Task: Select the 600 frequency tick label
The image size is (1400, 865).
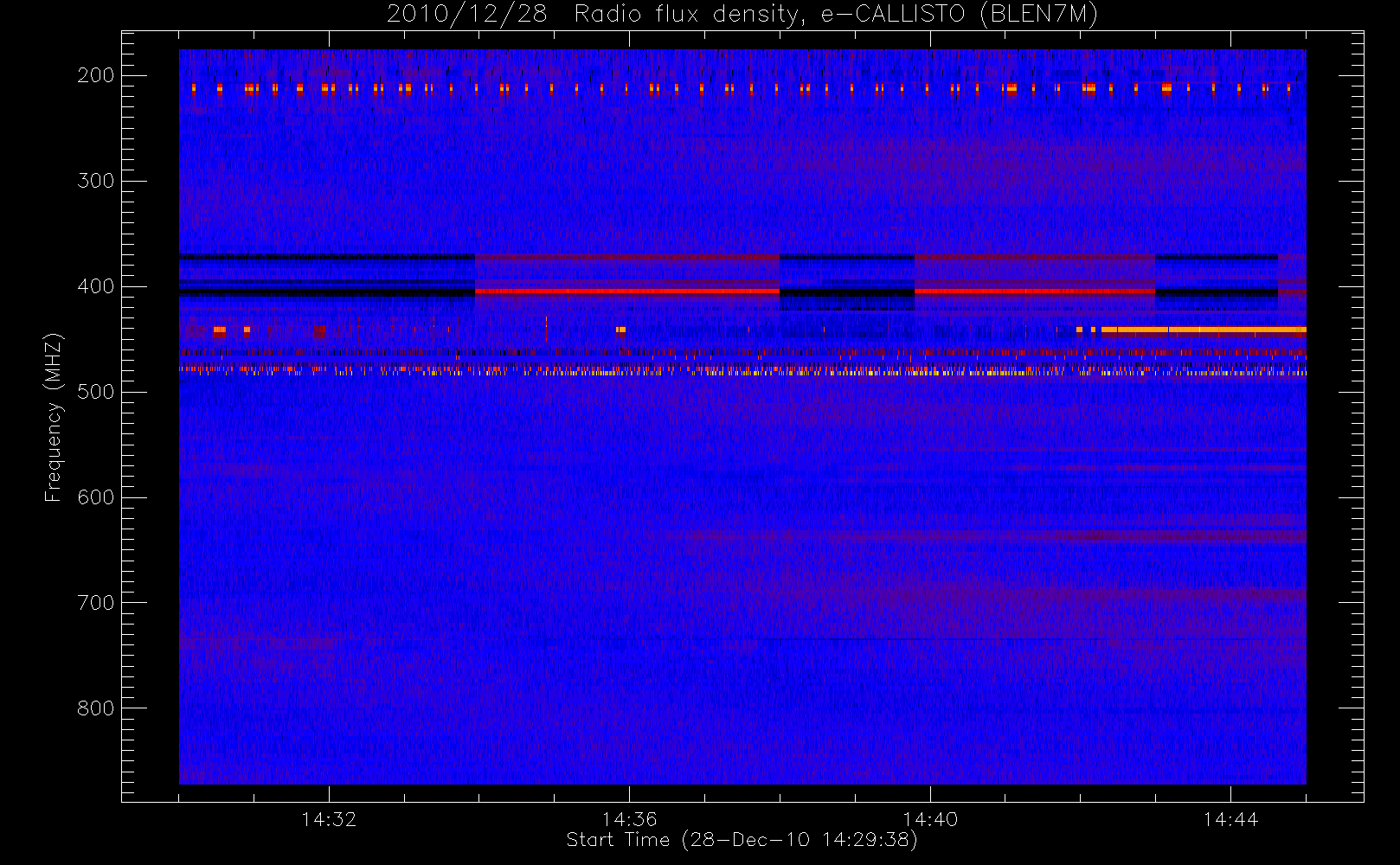Action: click(96, 497)
